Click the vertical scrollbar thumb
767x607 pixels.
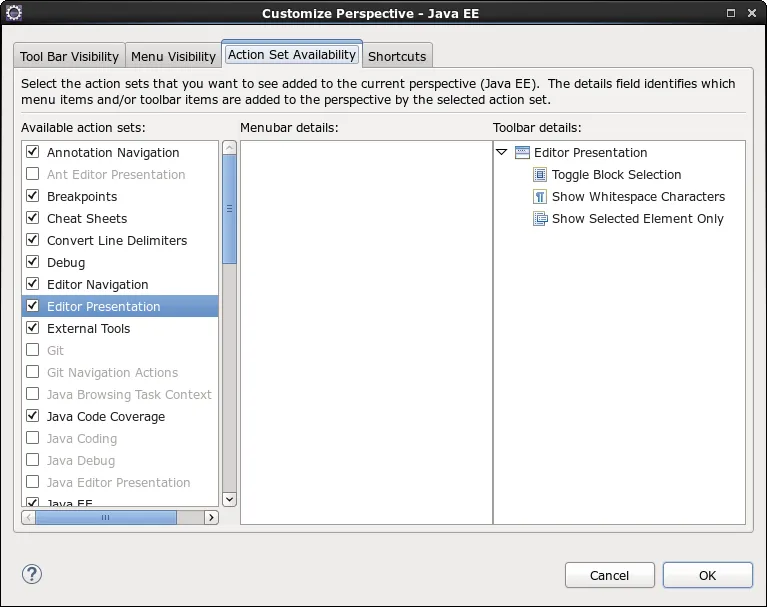coord(229,209)
